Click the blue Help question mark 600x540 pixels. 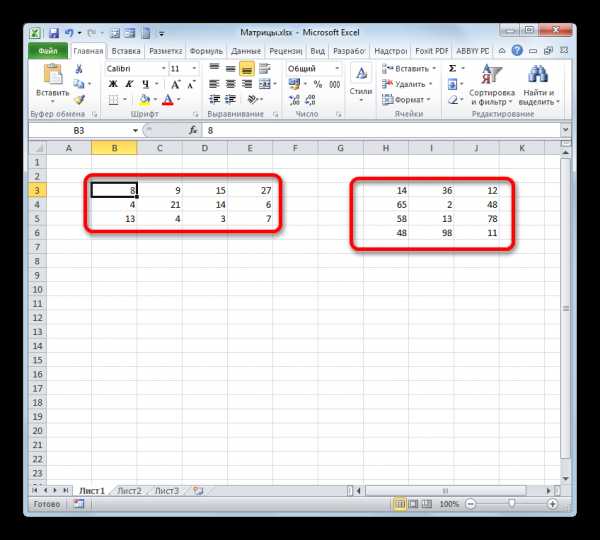click(517, 51)
